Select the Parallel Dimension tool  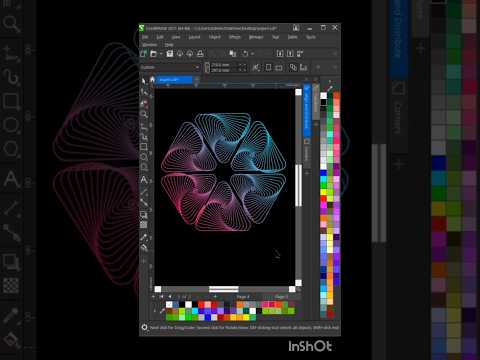pos(144,191)
